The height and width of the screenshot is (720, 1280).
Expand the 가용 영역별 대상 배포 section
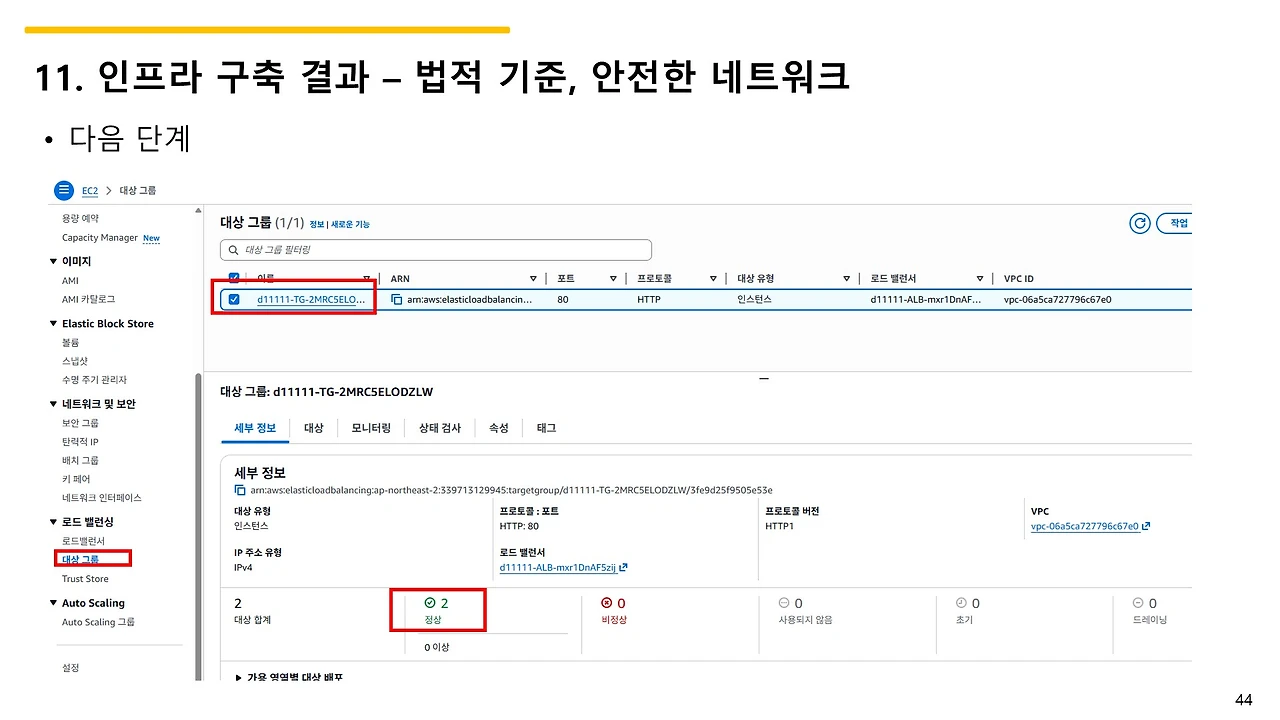click(238, 677)
